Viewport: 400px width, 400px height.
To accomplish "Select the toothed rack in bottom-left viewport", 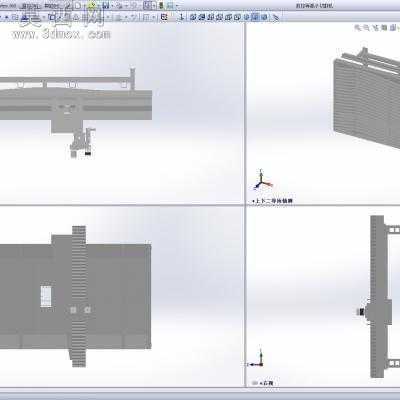I will click(79, 296).
